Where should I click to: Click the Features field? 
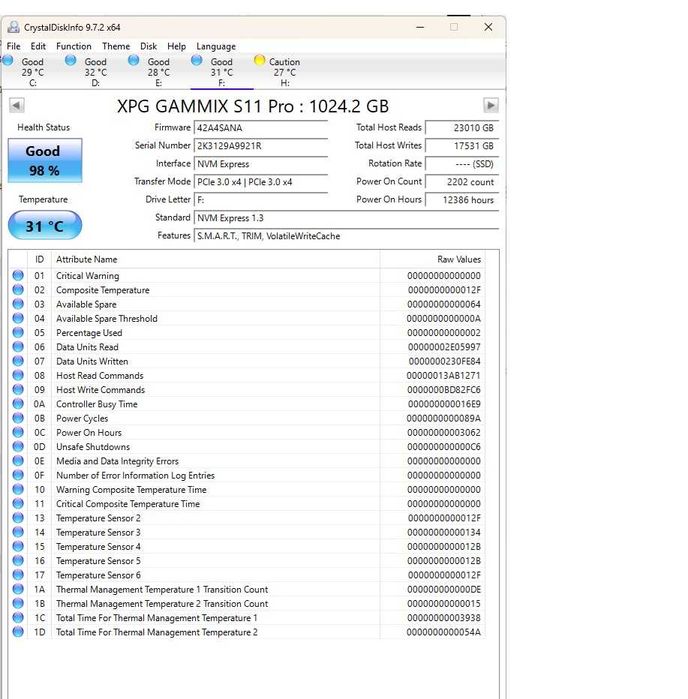pos(346,236)
